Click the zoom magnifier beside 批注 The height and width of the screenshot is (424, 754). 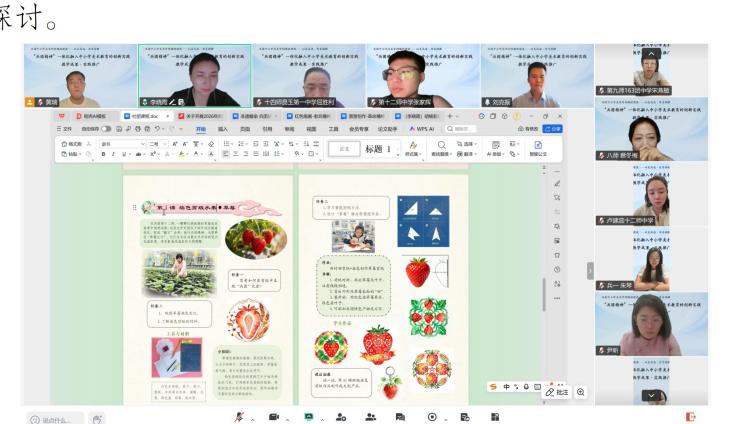[x=581, y=392]
